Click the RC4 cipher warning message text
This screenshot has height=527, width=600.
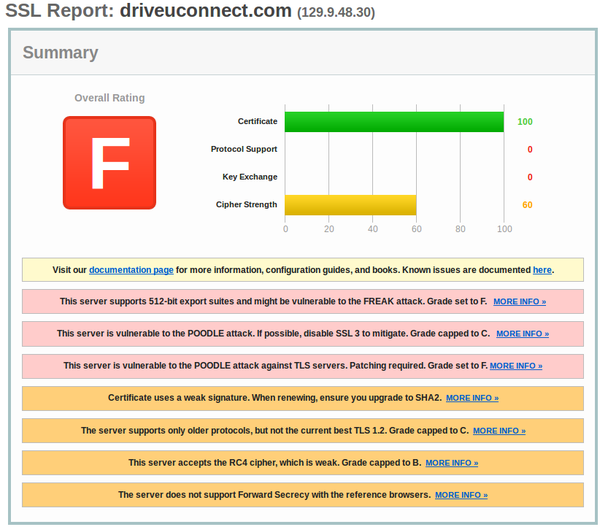pos(275,463)
